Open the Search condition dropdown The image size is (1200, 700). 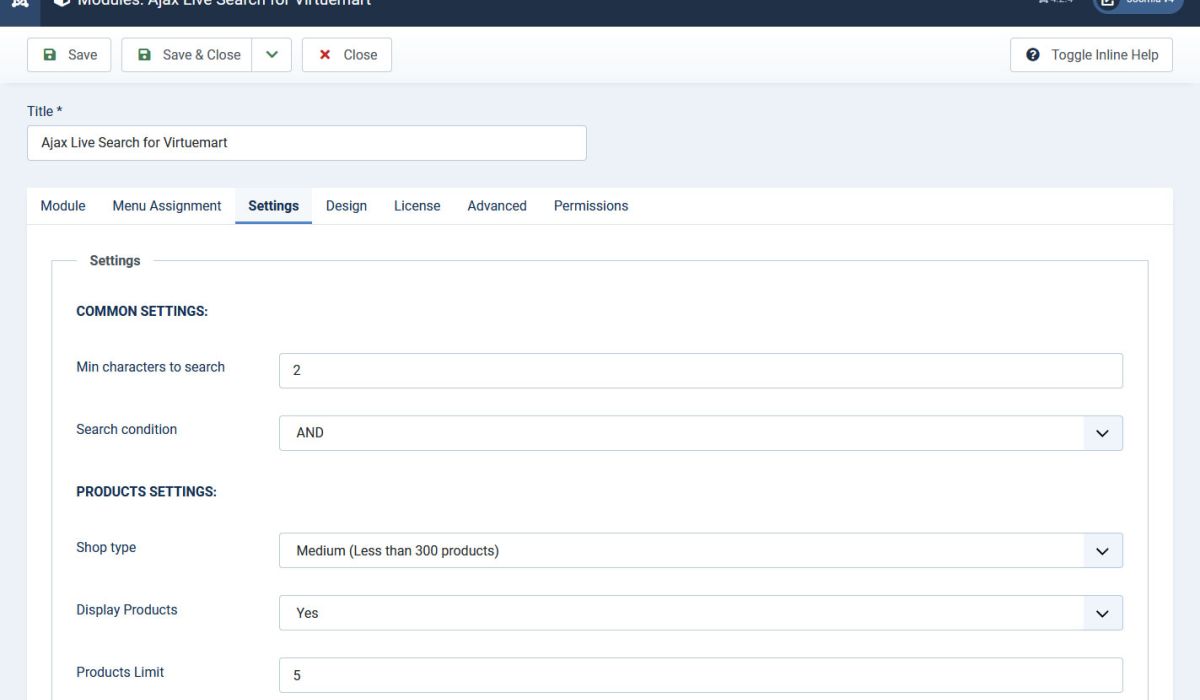(x=701, y=433)
